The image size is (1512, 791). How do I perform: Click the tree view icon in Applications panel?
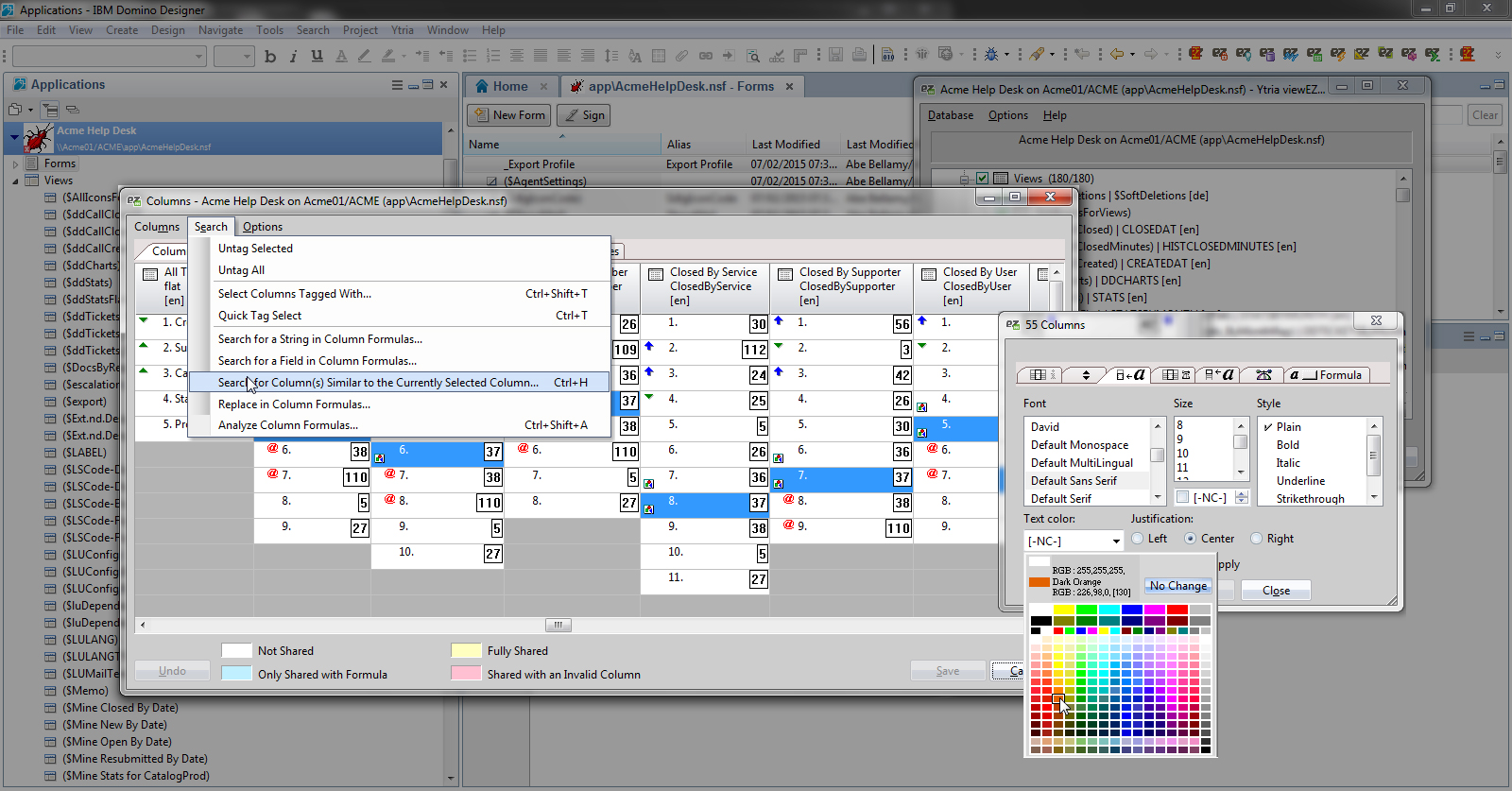point(50,110)
